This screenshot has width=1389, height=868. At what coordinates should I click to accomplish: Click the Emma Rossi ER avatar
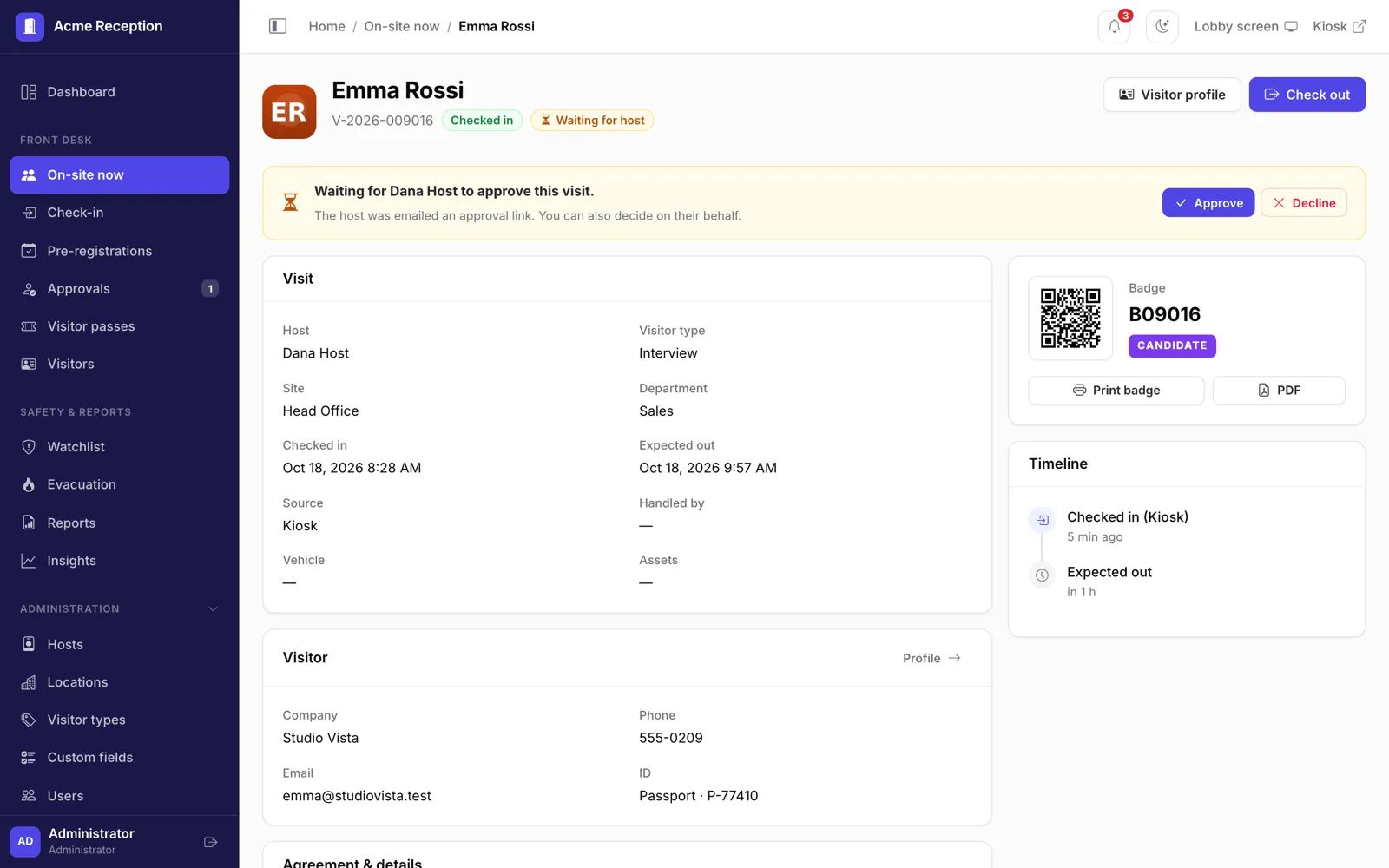(289, 112)
